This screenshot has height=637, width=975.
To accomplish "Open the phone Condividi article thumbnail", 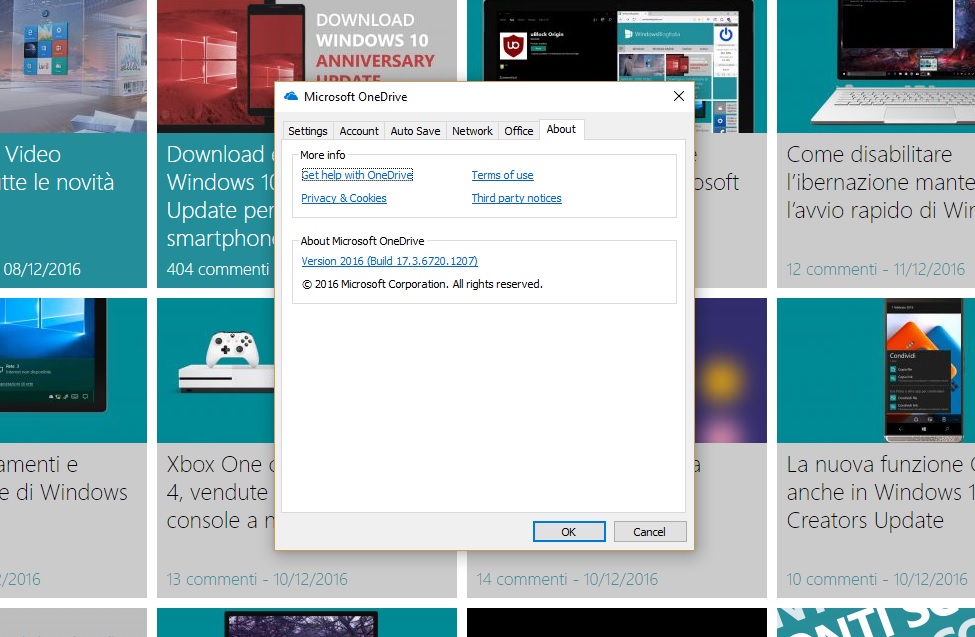I will pyautogui.click(x=876, y=370).
